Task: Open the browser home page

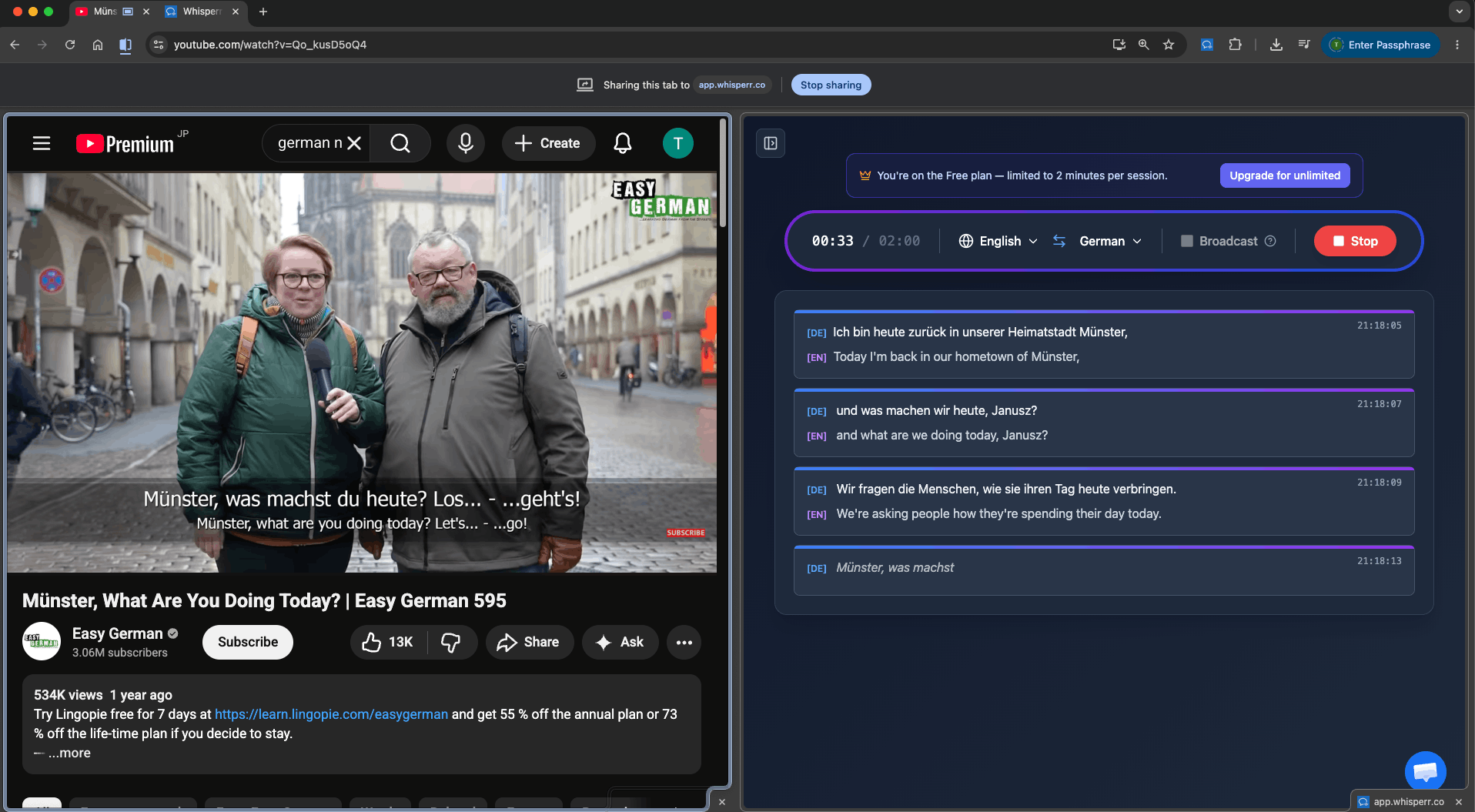Action: click(x=98, y=45)
